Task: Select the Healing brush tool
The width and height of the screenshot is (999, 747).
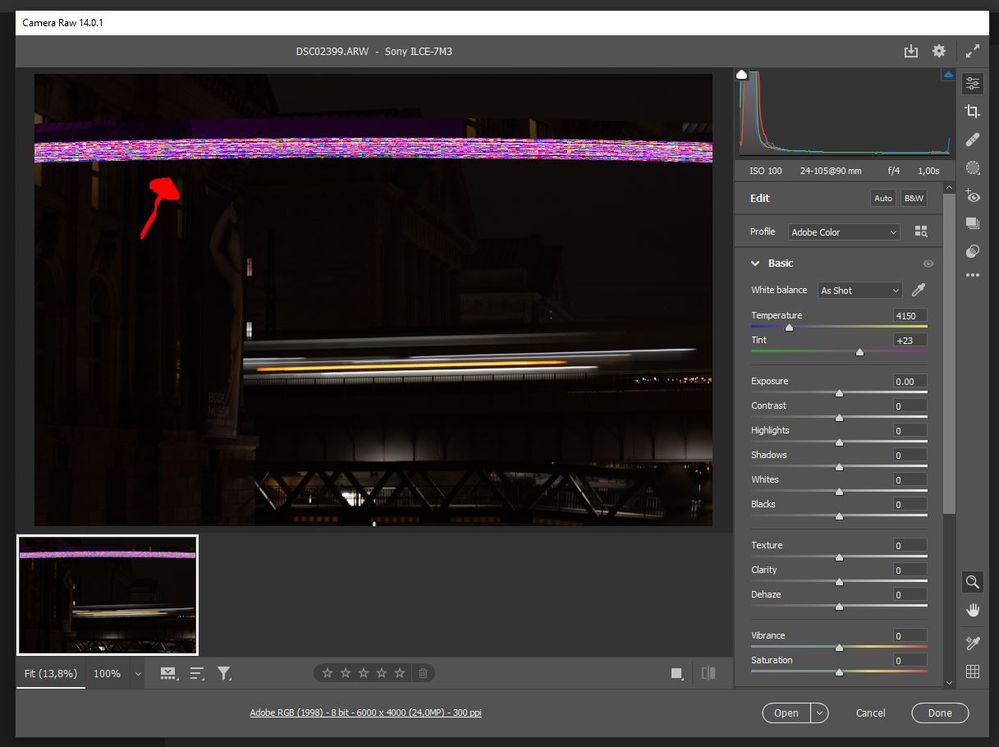Action: coord(972,140)
